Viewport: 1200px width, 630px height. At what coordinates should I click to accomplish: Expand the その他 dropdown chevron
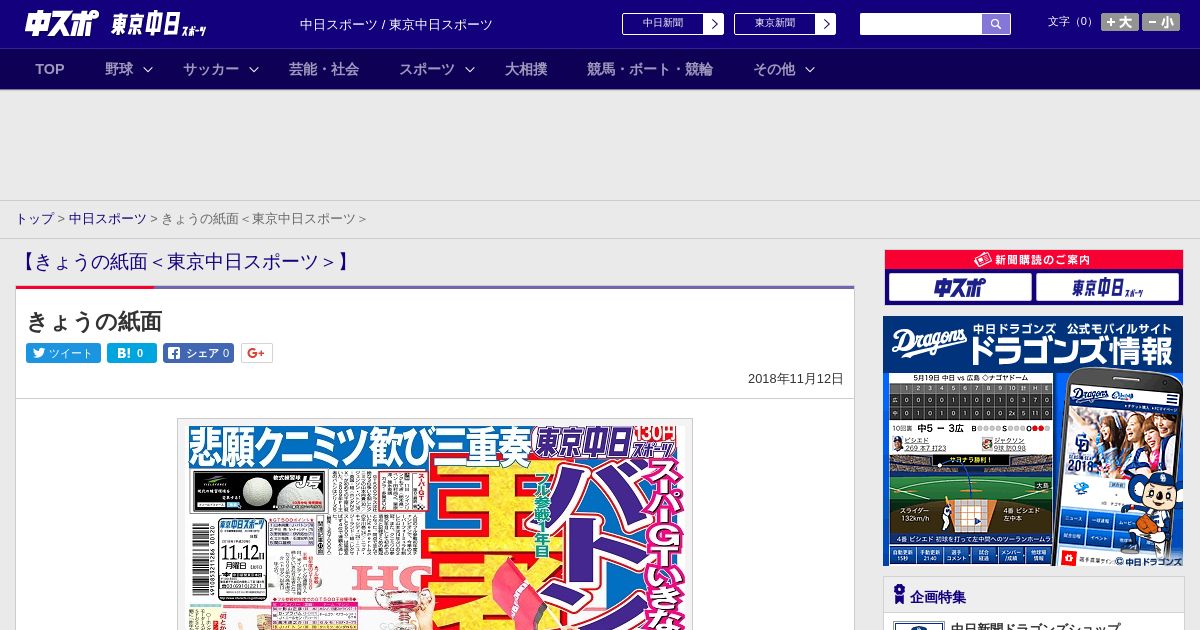(x=810, y=69)
